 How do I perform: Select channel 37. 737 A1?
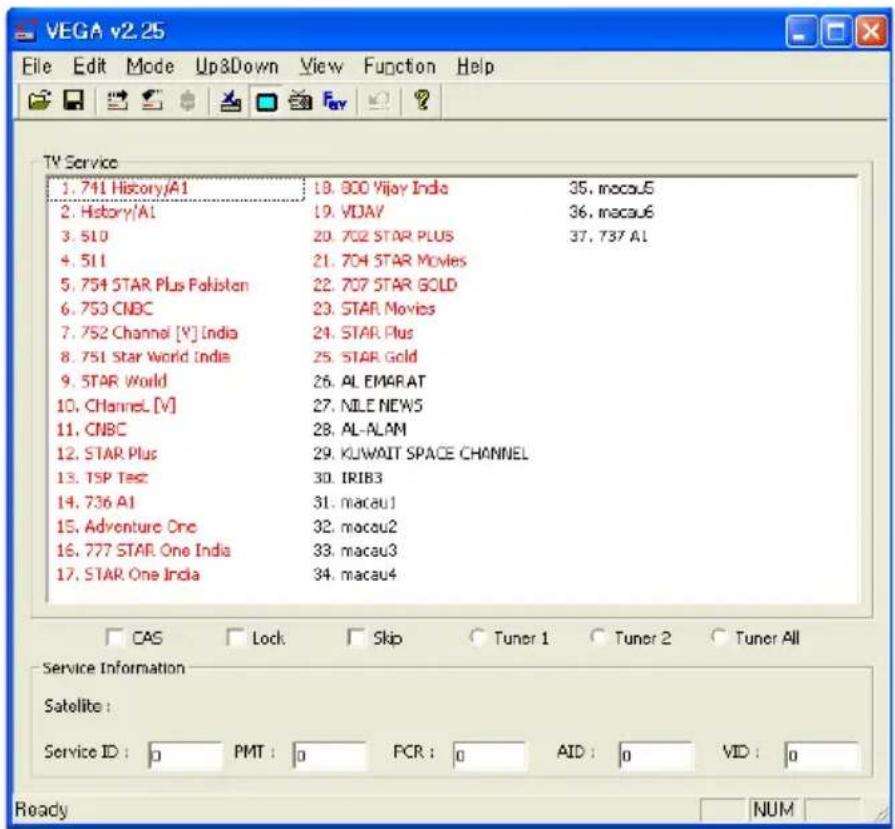pos(608,236)
